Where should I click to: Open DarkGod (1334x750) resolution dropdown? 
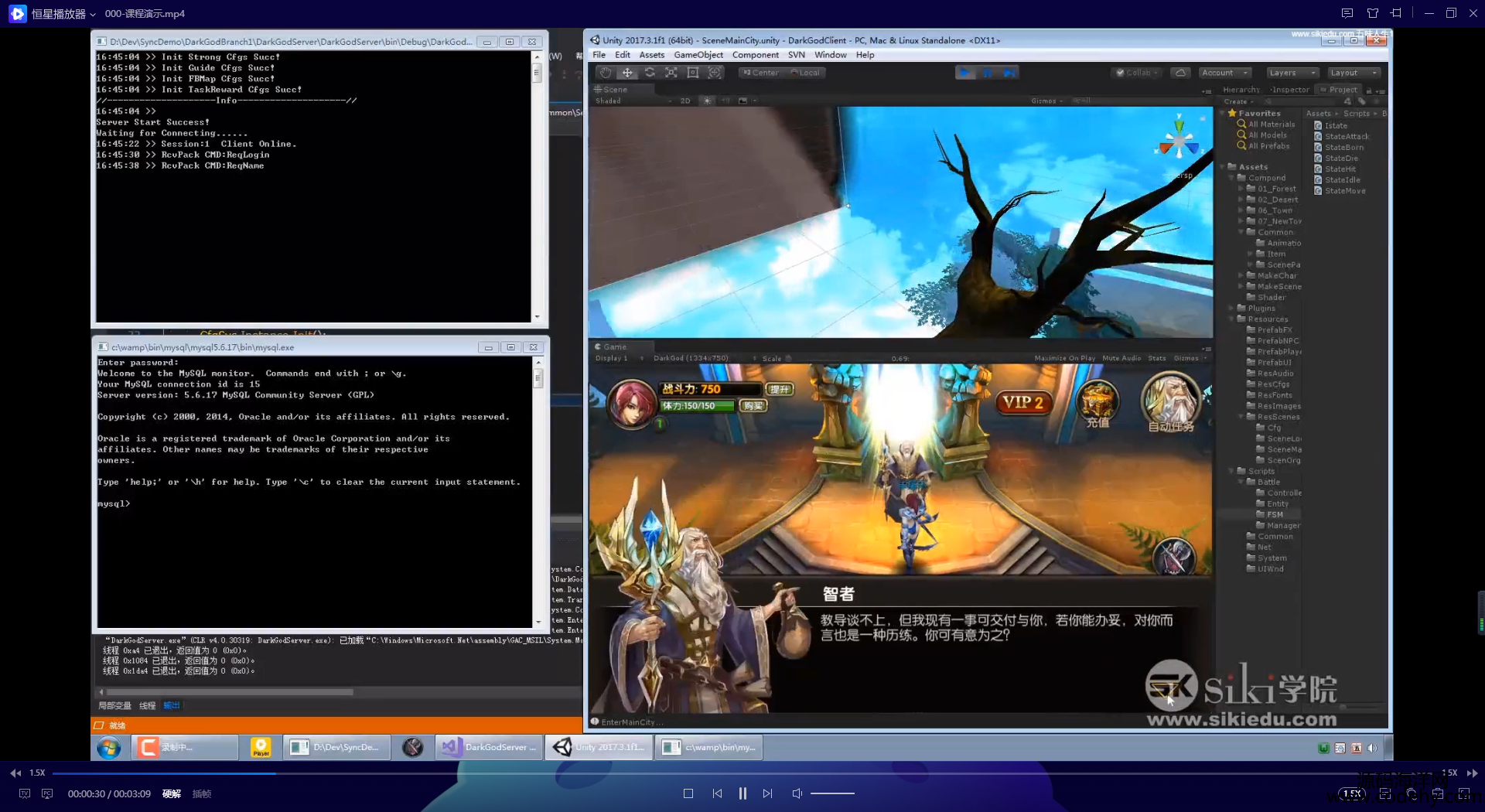(704, 358)
